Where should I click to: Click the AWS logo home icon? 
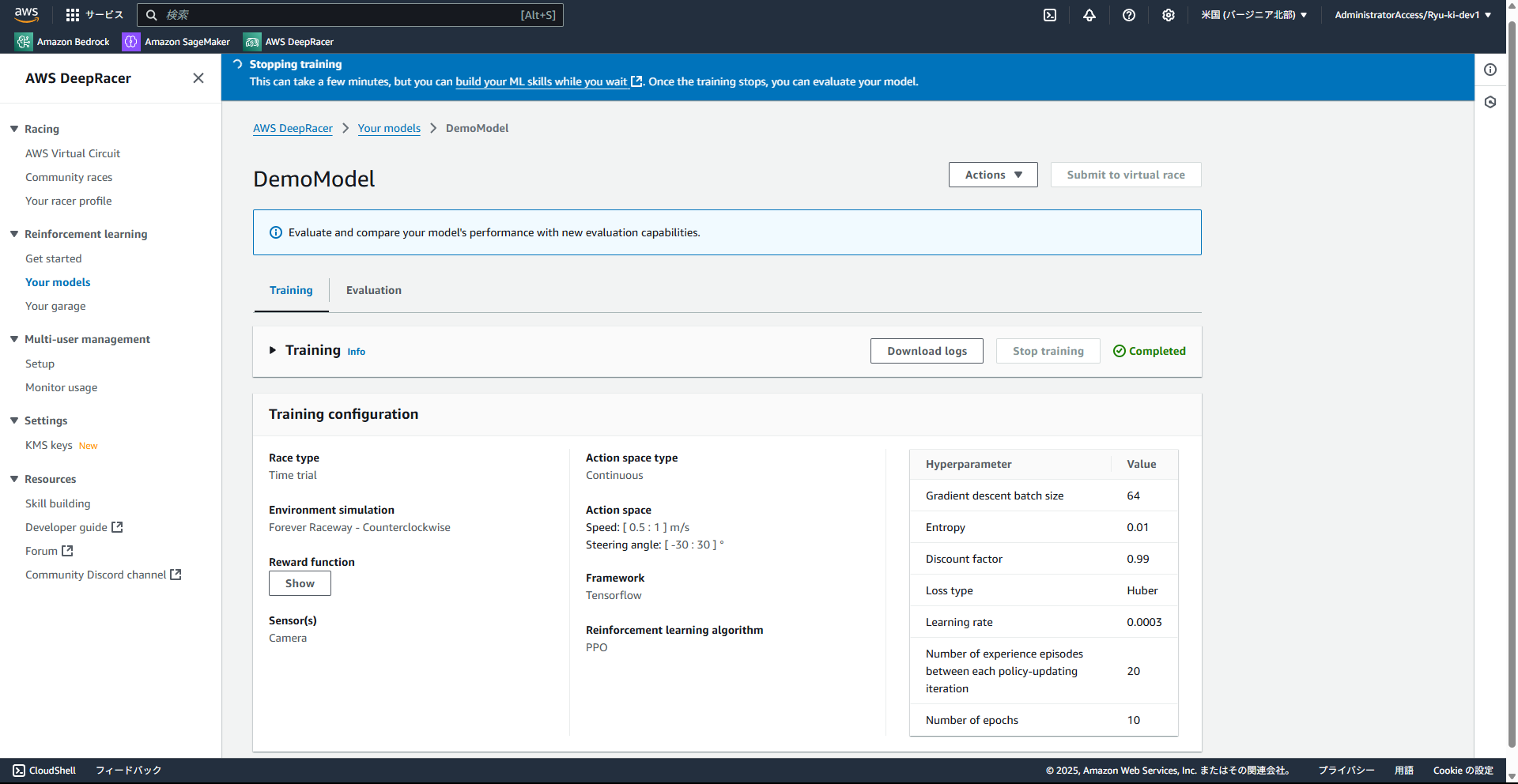[x=26, y=14]
